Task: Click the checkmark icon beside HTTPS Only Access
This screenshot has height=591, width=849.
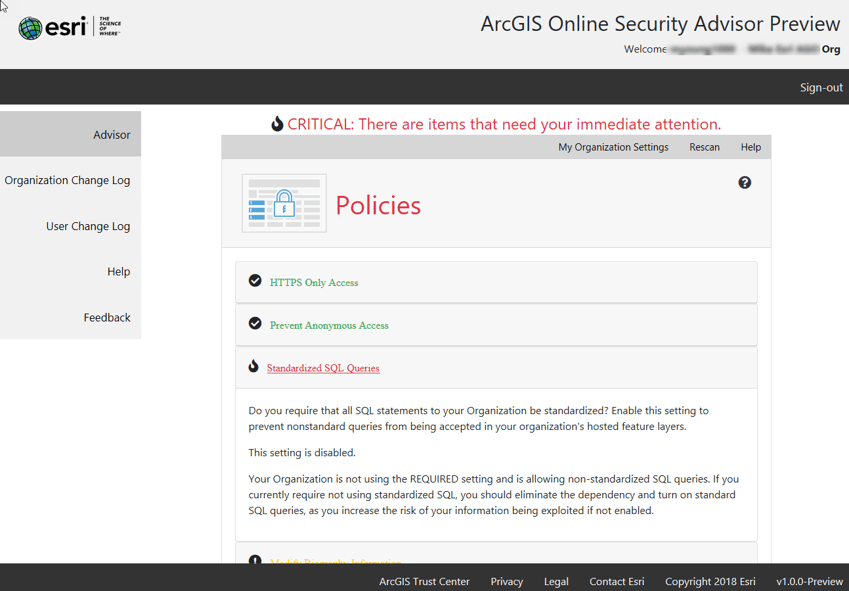Action: pos(255,280)
